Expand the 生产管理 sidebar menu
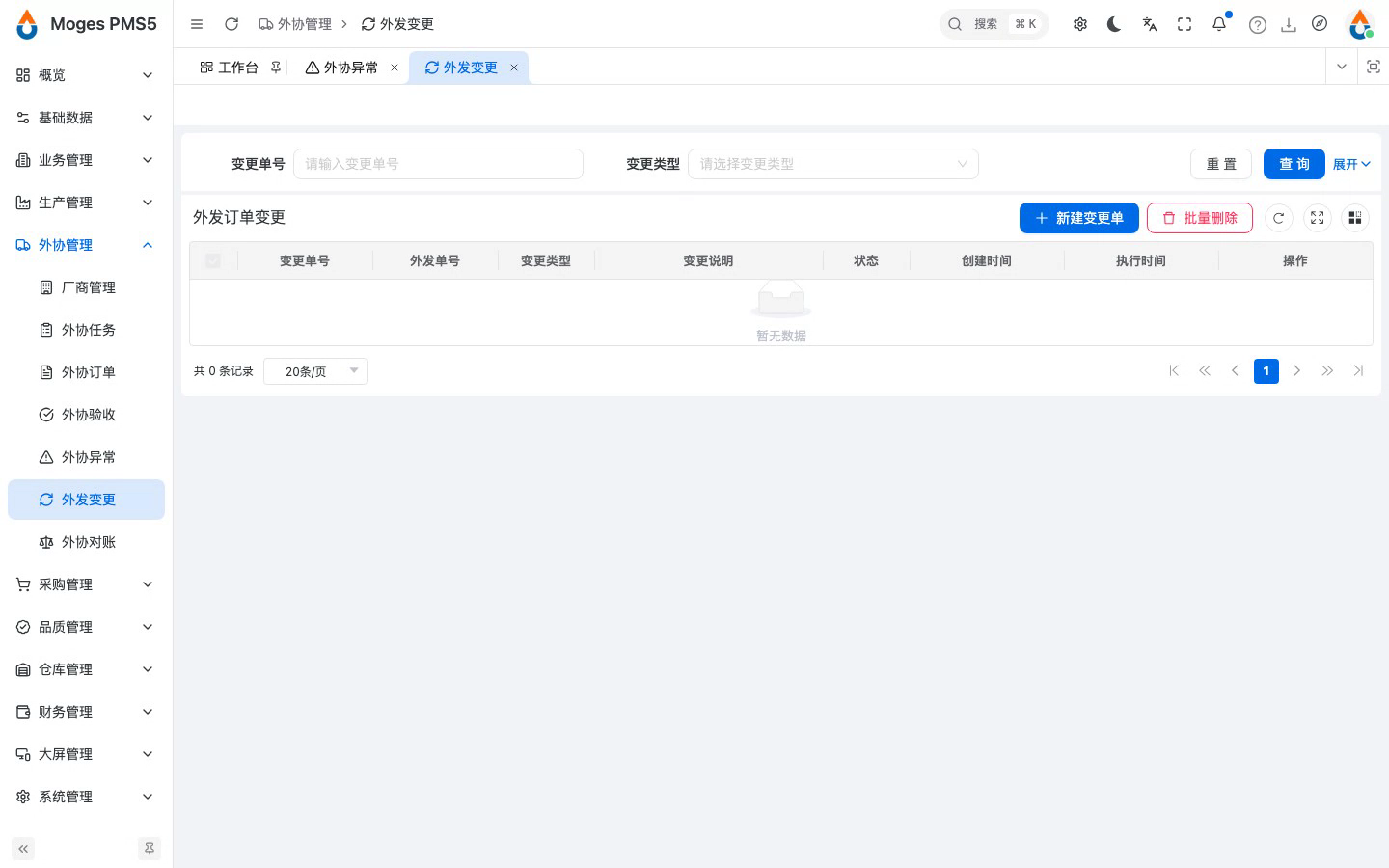The width and height of the screenshot is (1389, 868). [86, 203]
